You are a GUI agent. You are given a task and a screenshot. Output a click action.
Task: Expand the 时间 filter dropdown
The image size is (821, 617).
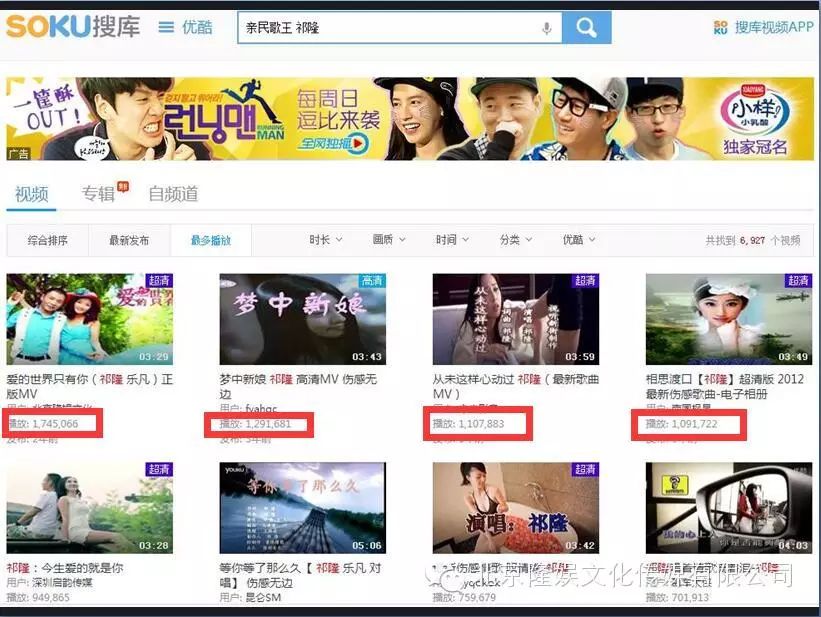point(452,240)
